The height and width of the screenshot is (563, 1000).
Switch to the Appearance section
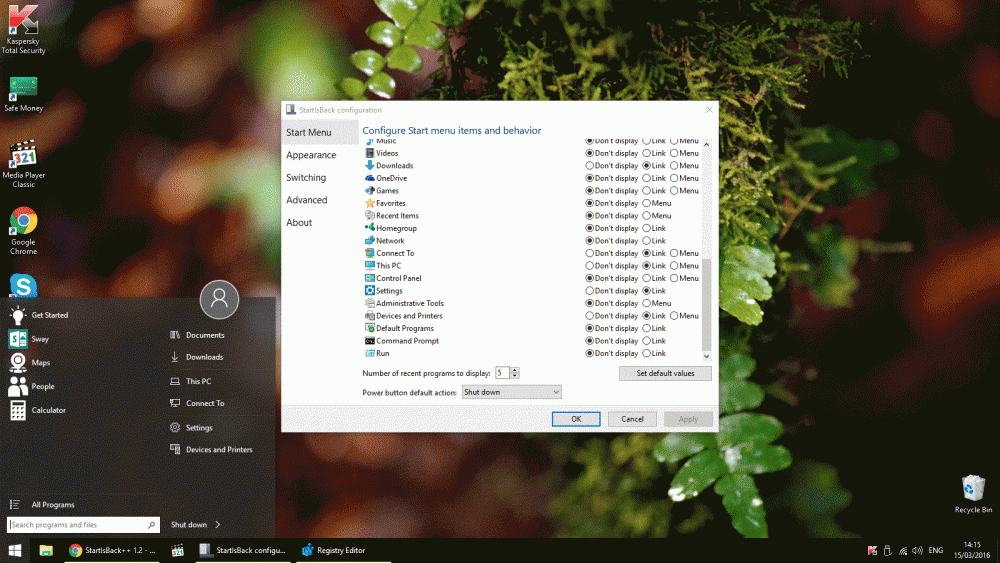311,155
